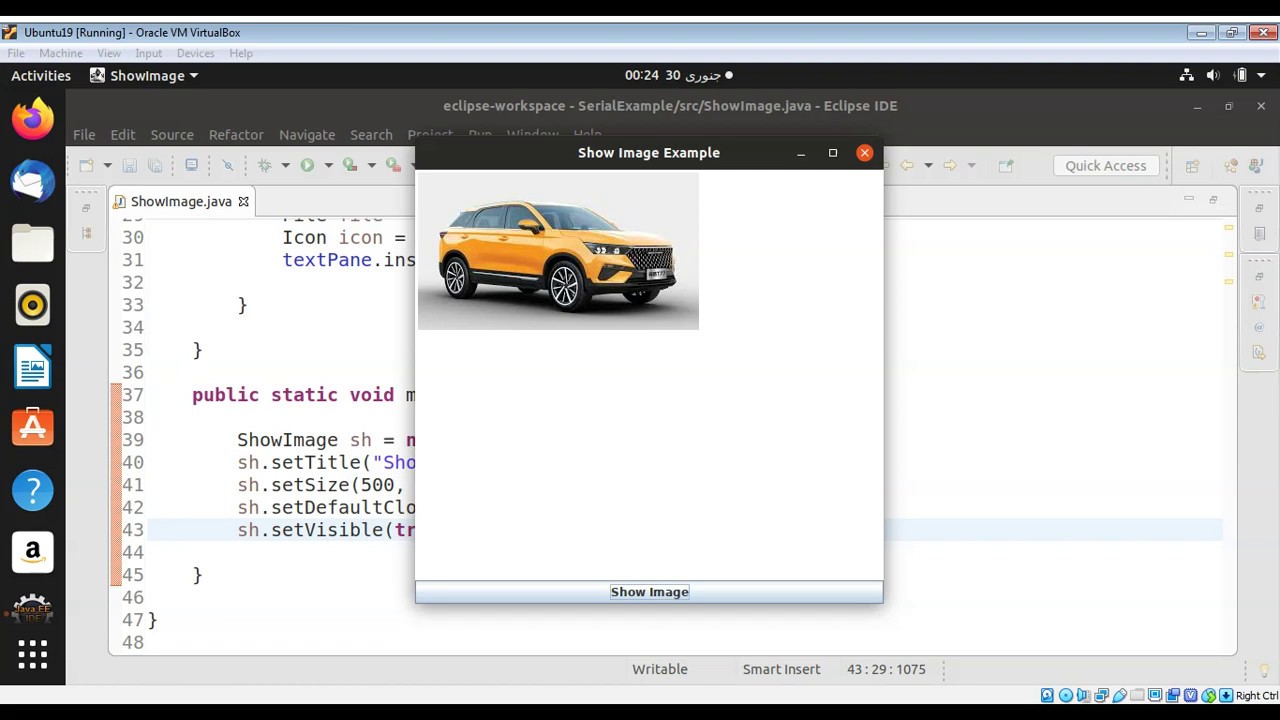Launch Firefox from the dock
1280x720 pixels.
coord(33,120)
